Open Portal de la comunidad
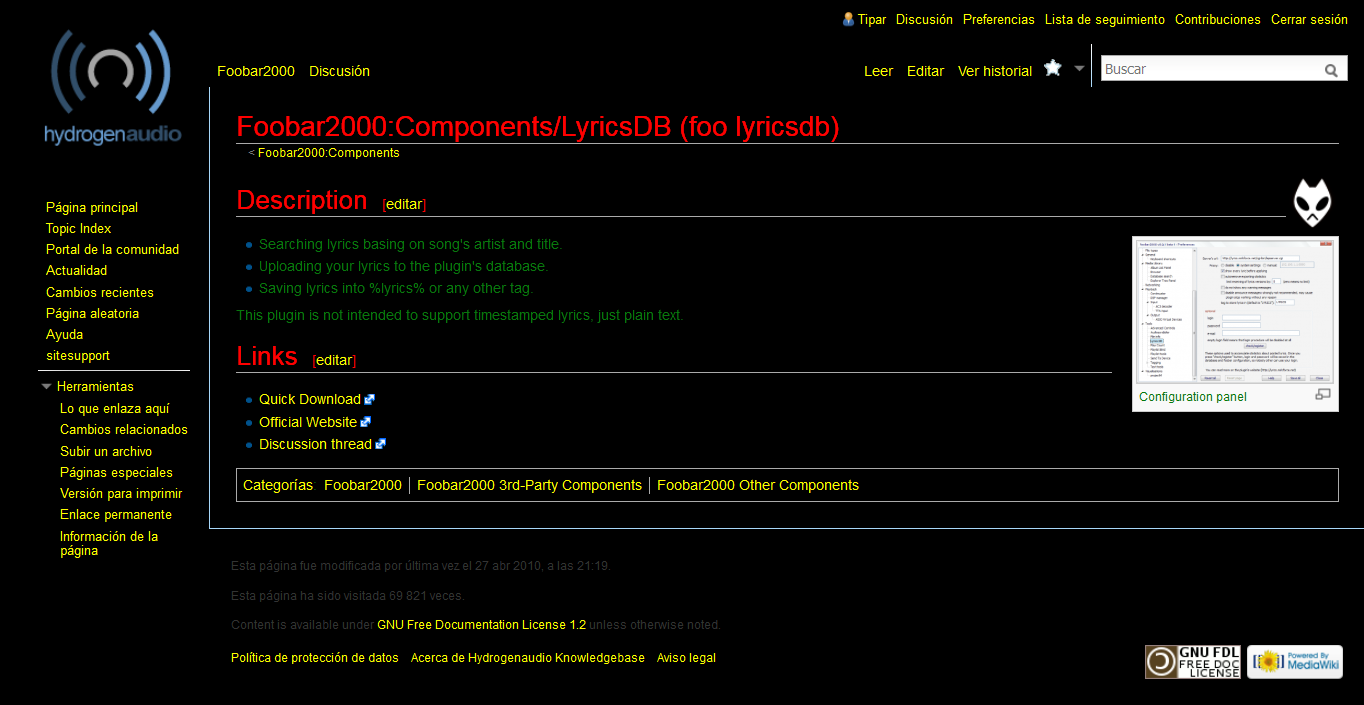The width and height of the screenshot is (1364, 705). pyautogui.click(x=112, y=249)
